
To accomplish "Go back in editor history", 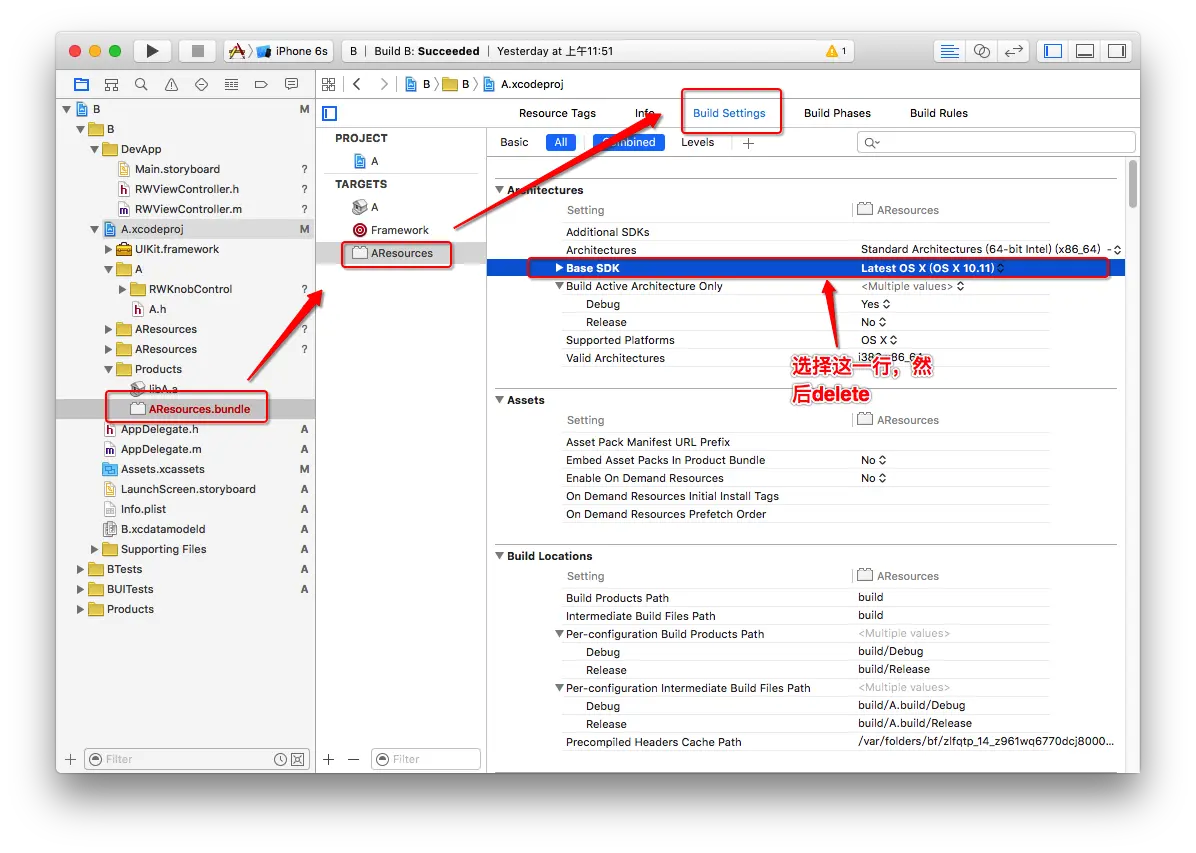I will point(357,84).
